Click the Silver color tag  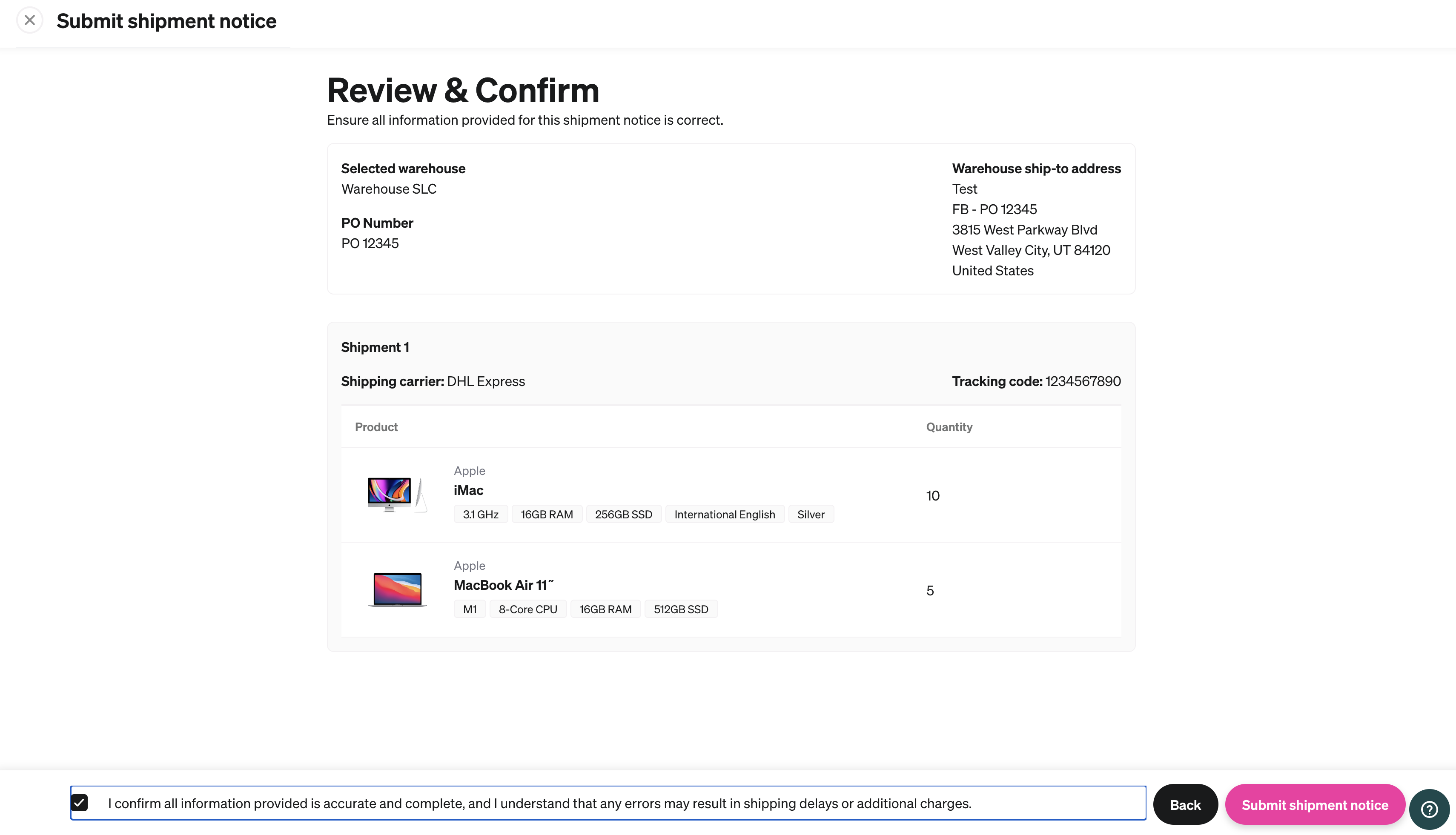coord(811,515)
